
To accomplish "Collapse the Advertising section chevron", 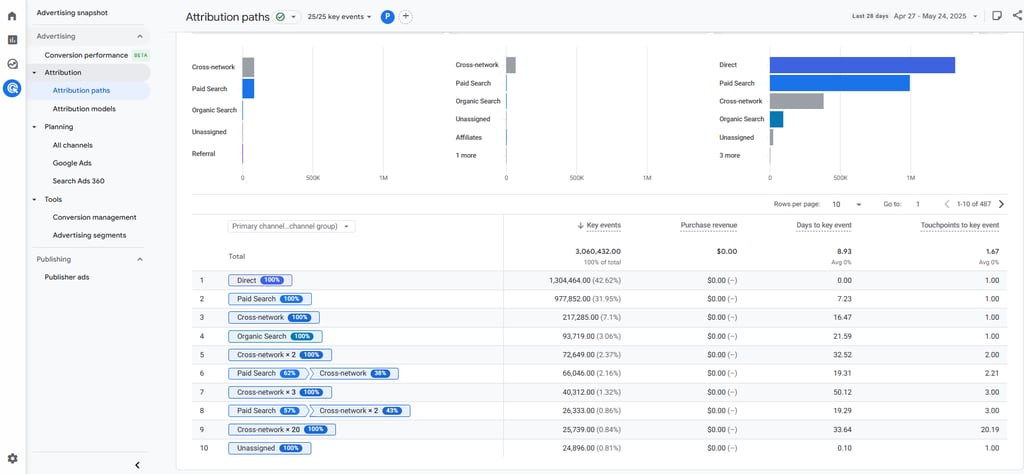I will point(140,37).
